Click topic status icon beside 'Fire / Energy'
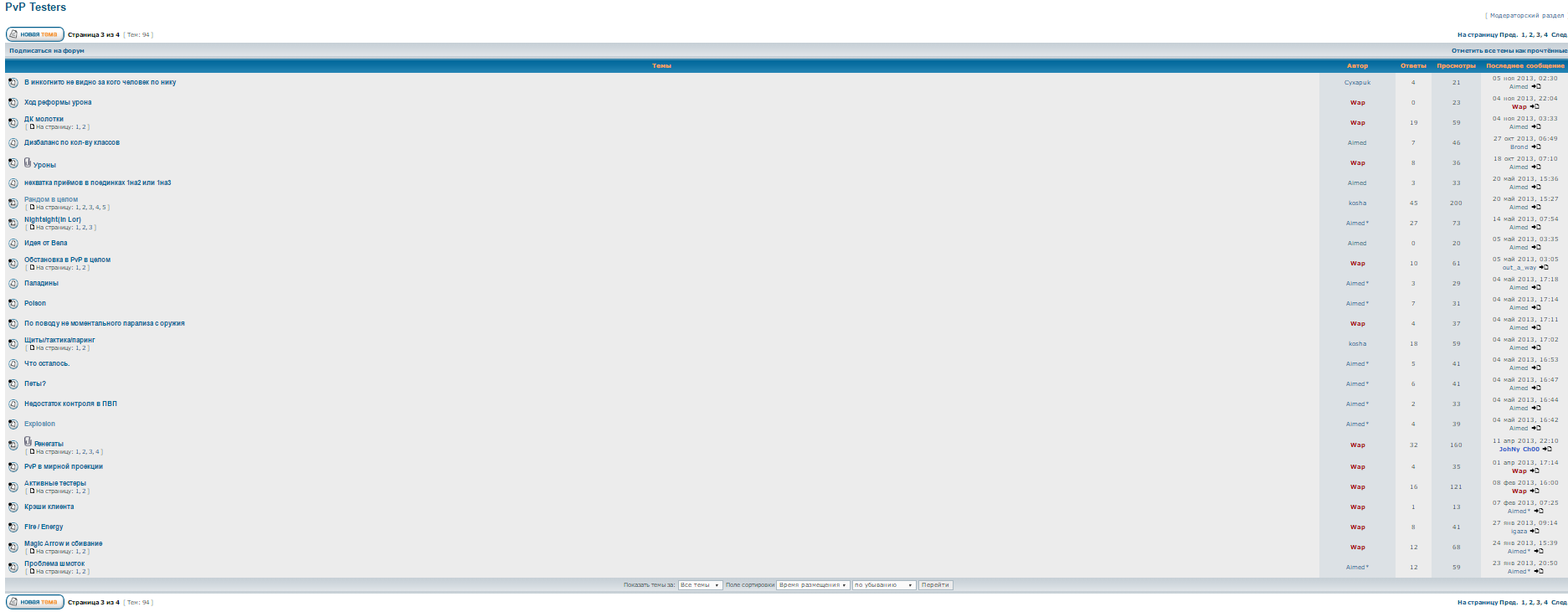 tap(13, 527)
